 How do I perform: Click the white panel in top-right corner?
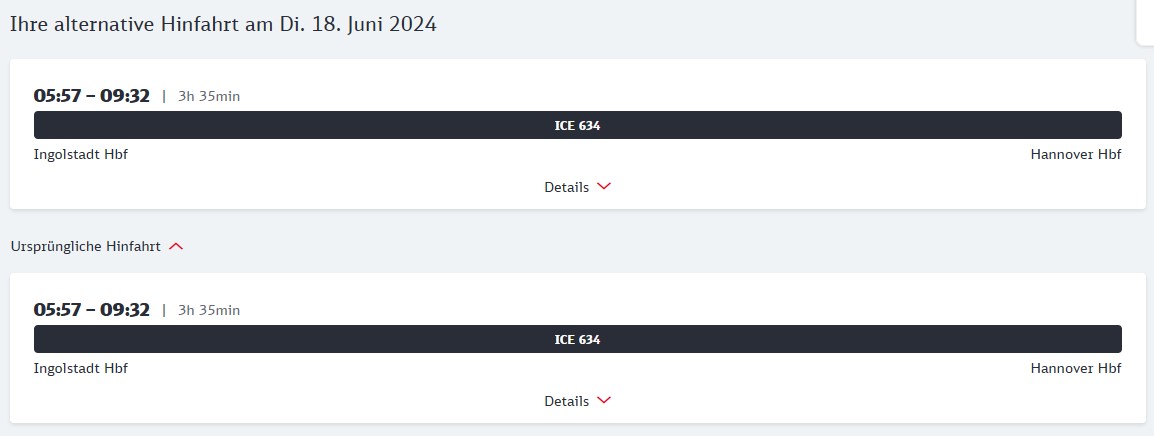tap(1145, 20)
